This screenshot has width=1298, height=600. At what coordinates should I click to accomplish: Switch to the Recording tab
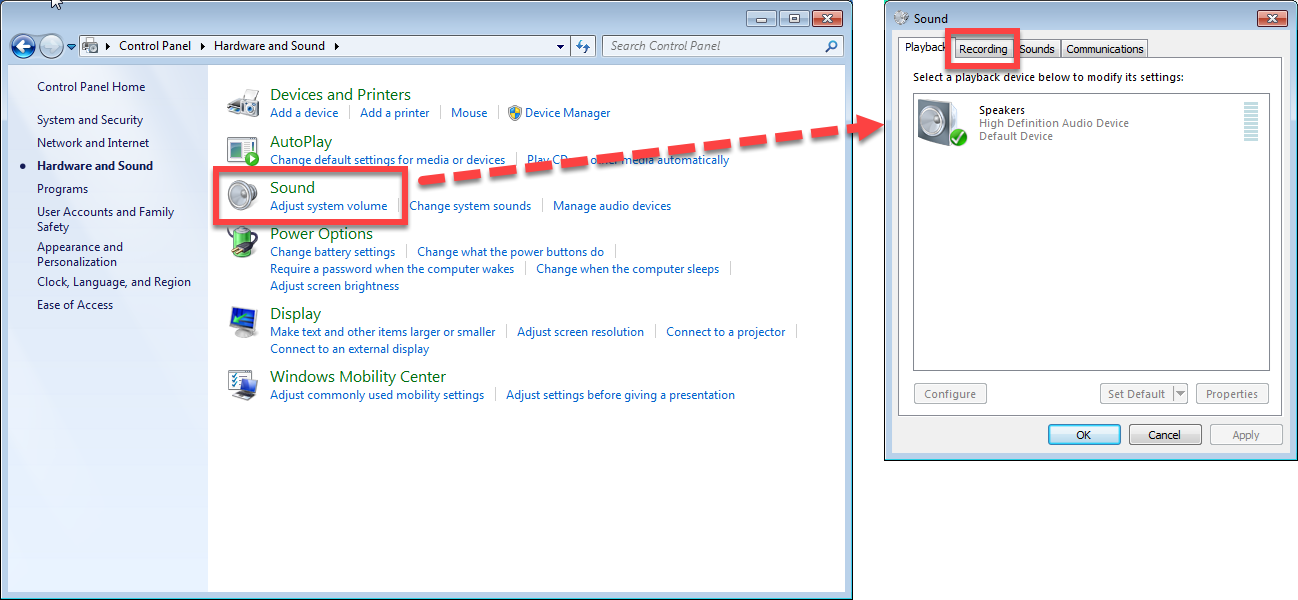click(982, 49)
